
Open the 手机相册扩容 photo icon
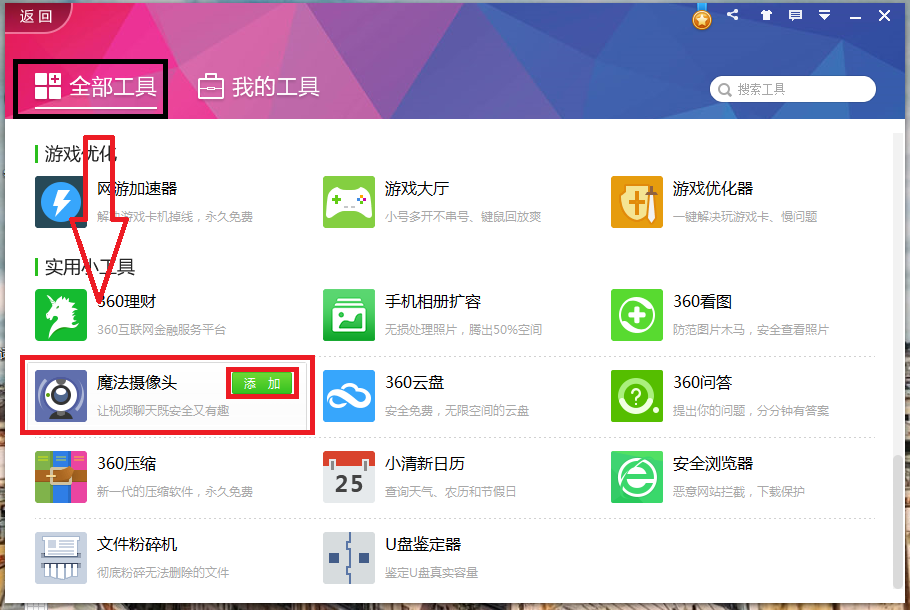point(349,315)
